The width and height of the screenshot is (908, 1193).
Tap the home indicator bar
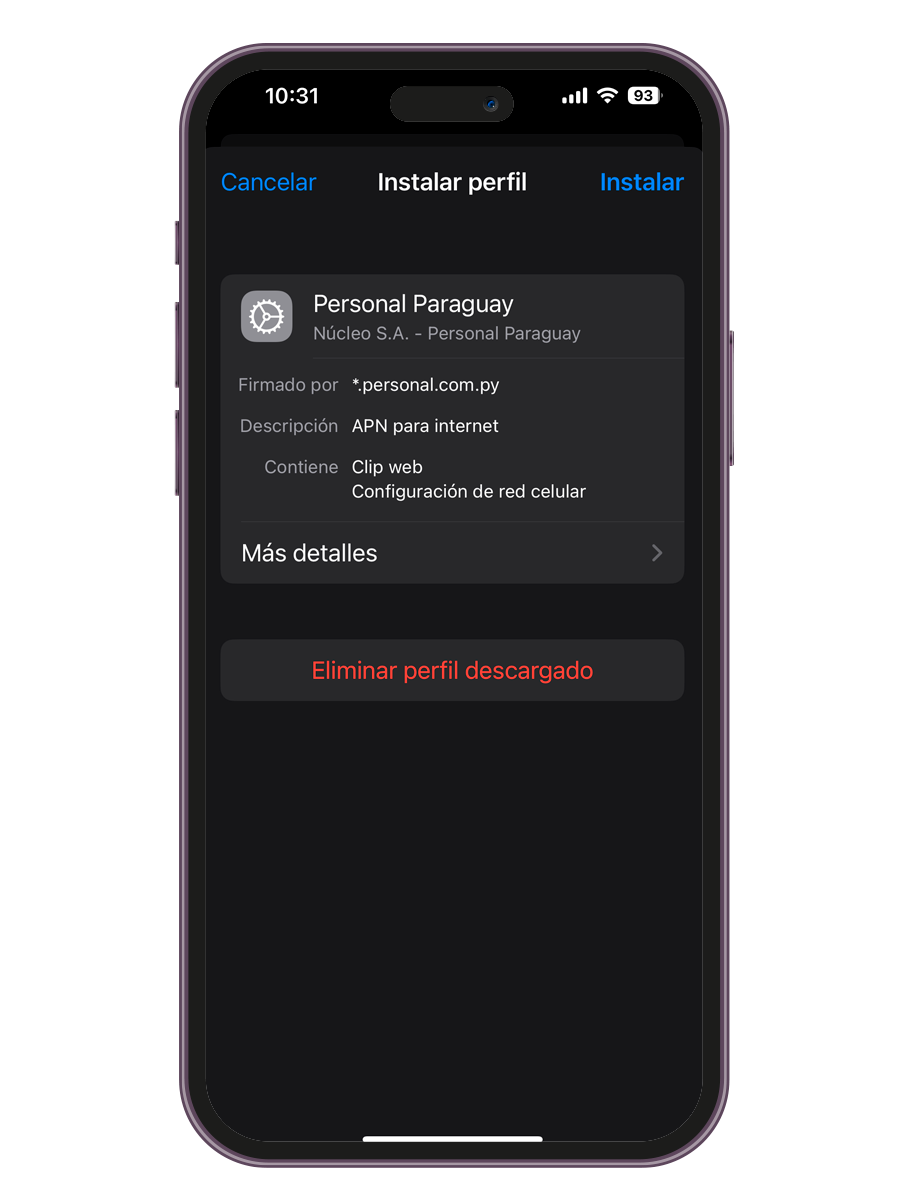[x=452, y=1139]
